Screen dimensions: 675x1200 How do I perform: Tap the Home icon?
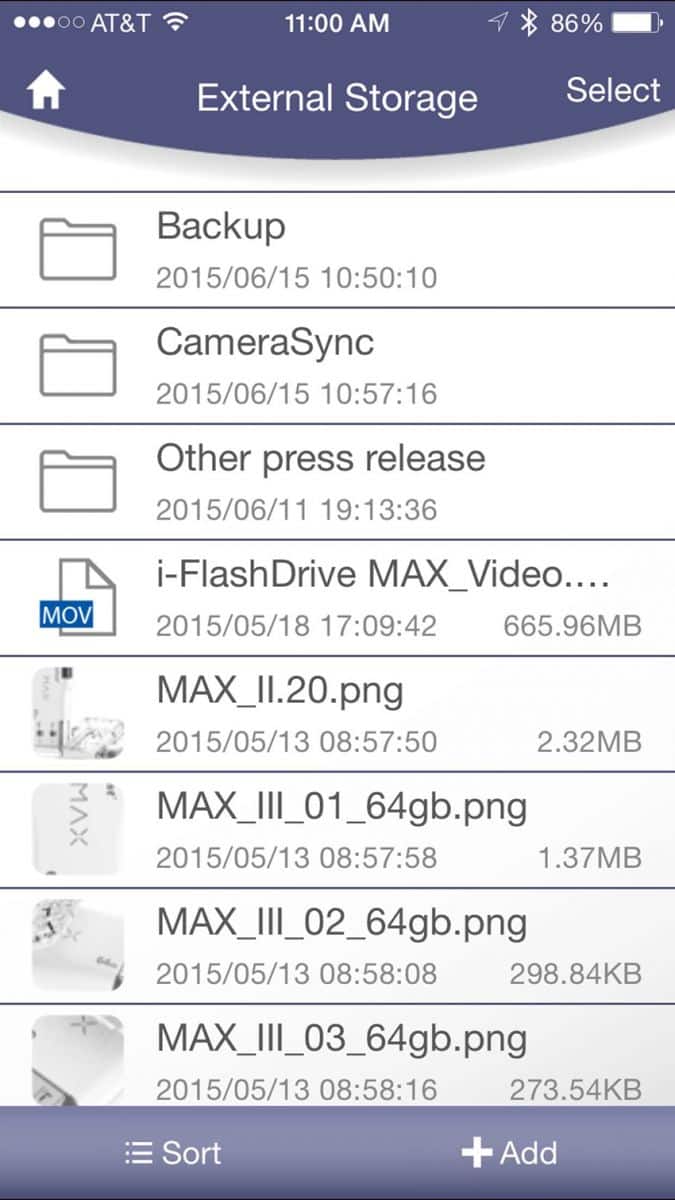click(x=46, y=93)
